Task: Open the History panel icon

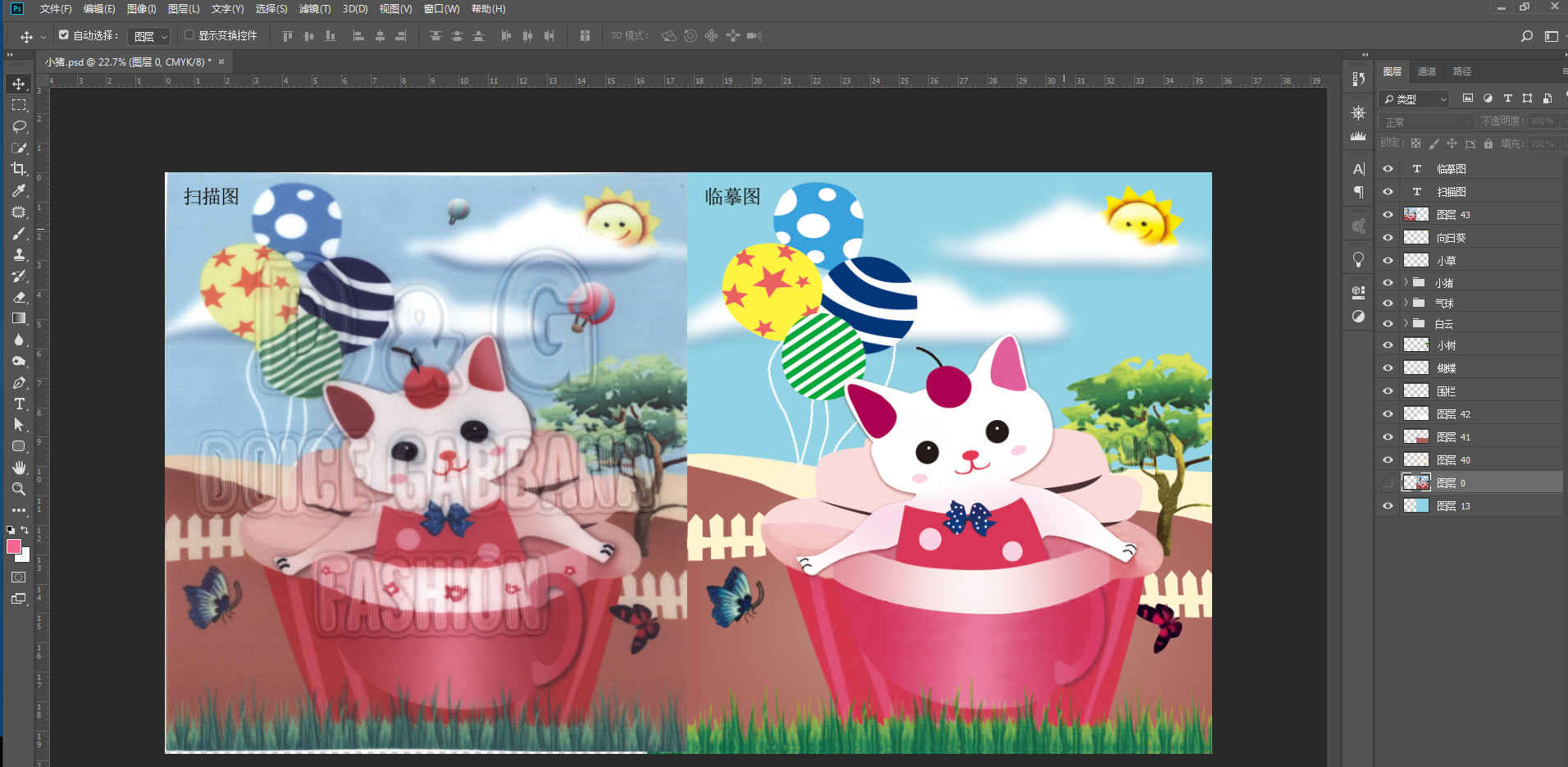Action: (x=1359, y=79)
